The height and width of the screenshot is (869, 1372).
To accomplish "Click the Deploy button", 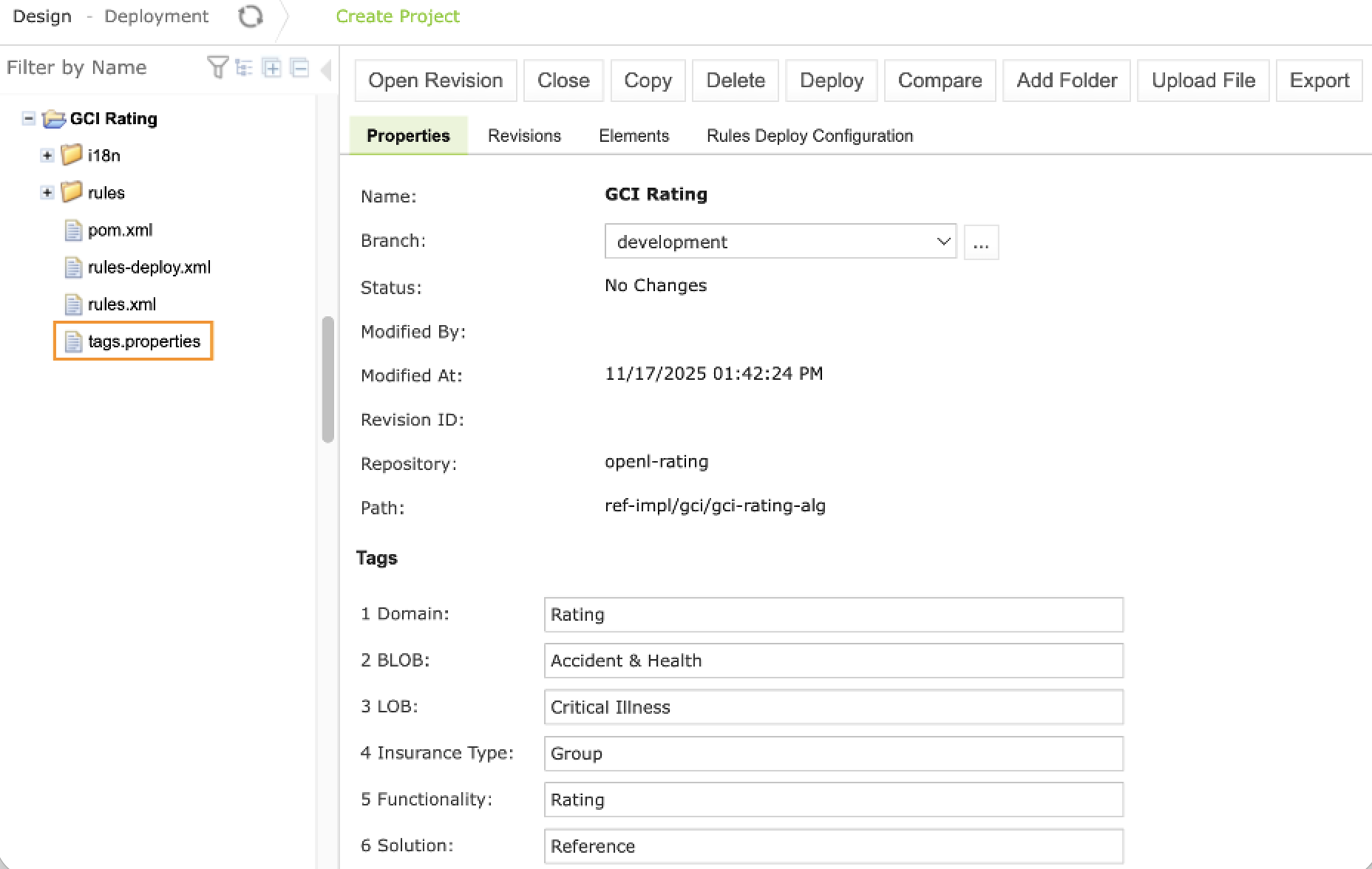I will tap(831, 81).
